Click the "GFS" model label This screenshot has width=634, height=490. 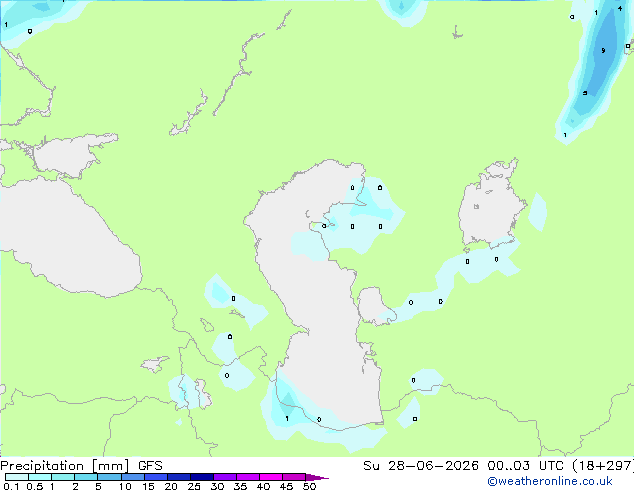tap(150, 466)
